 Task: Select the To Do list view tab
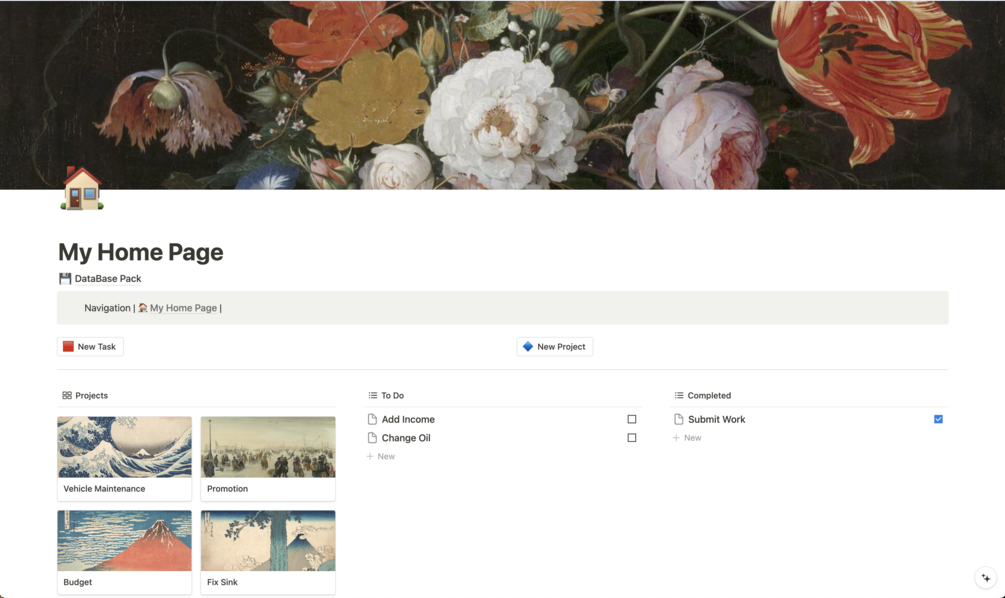(386, 395)
